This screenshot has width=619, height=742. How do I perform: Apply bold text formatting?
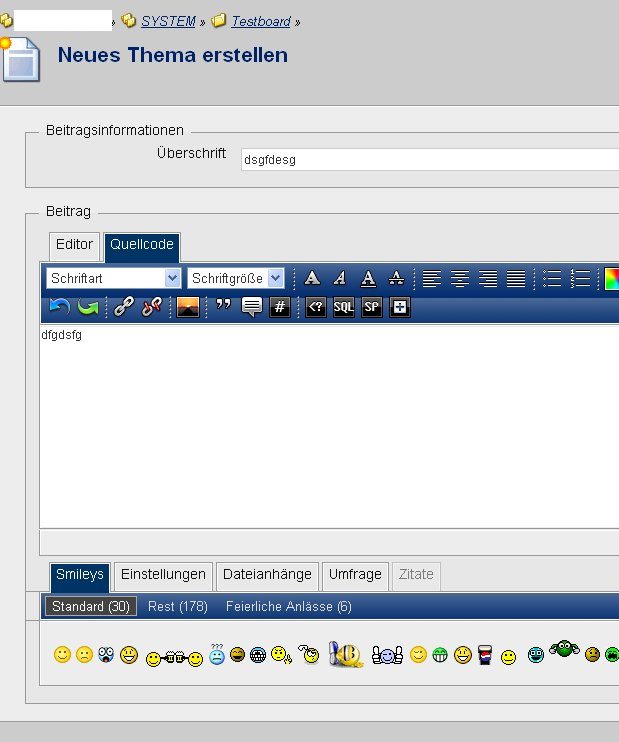(312, 278)
